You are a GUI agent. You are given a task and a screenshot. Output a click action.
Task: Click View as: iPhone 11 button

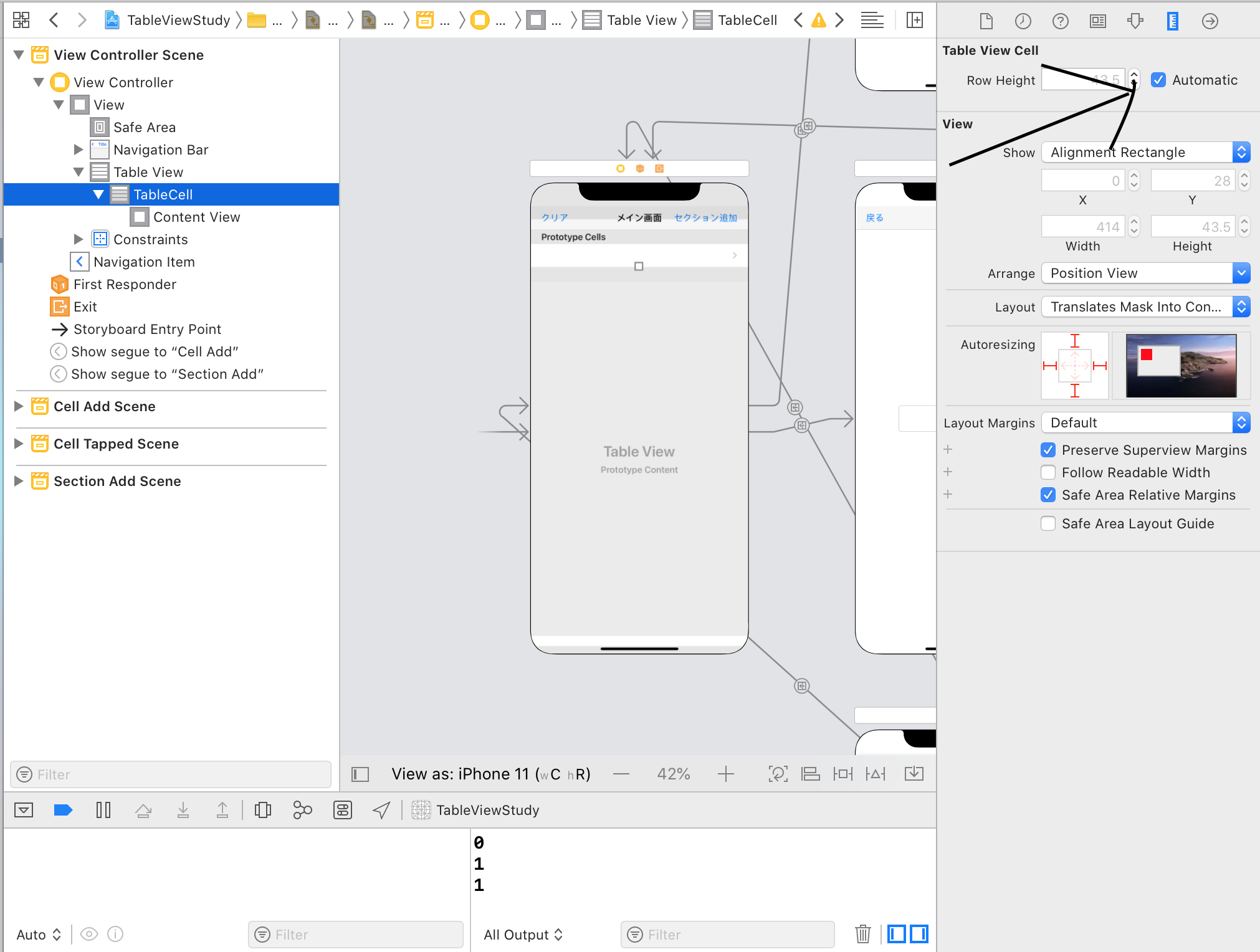click(490, 774)
